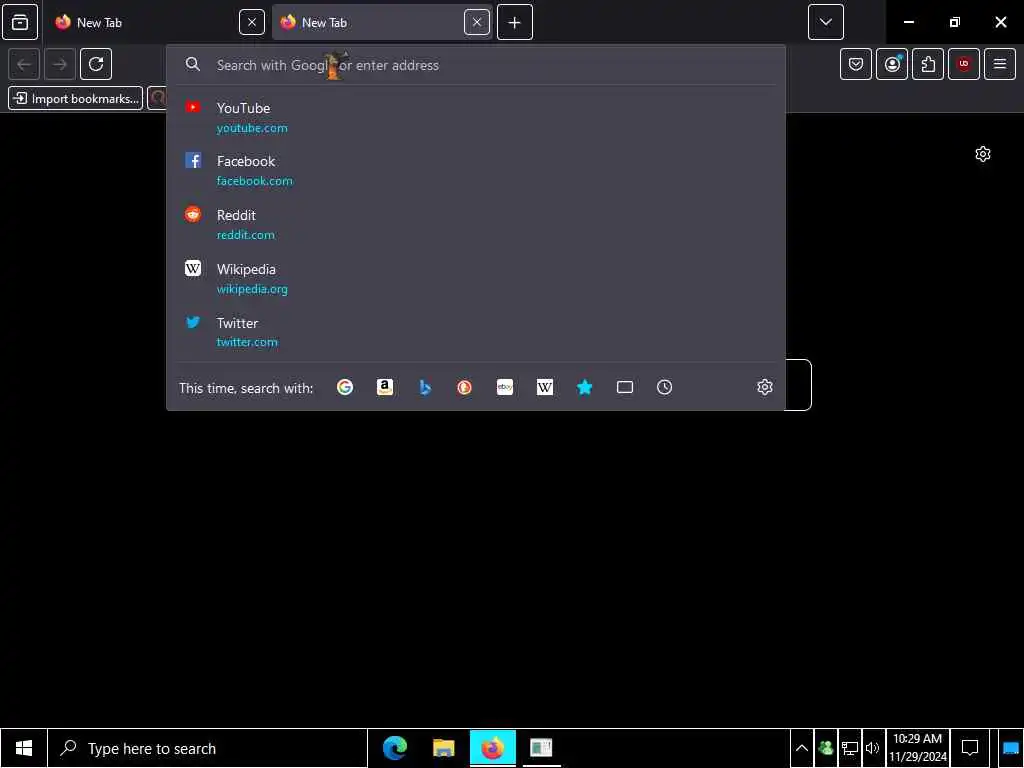Select Firefox taskbar icon
This screenshot has width=1024, height=768.
click(492, 748)
